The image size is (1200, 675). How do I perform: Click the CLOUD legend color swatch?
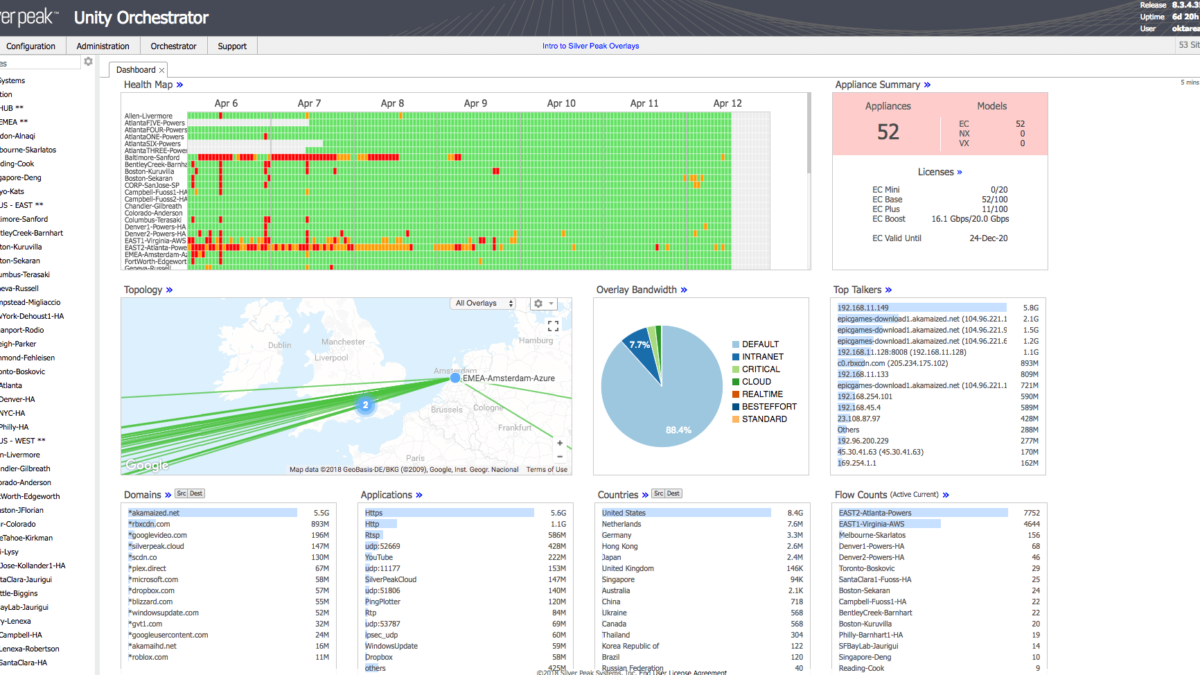pyautogui.click(x=735, y=382)
